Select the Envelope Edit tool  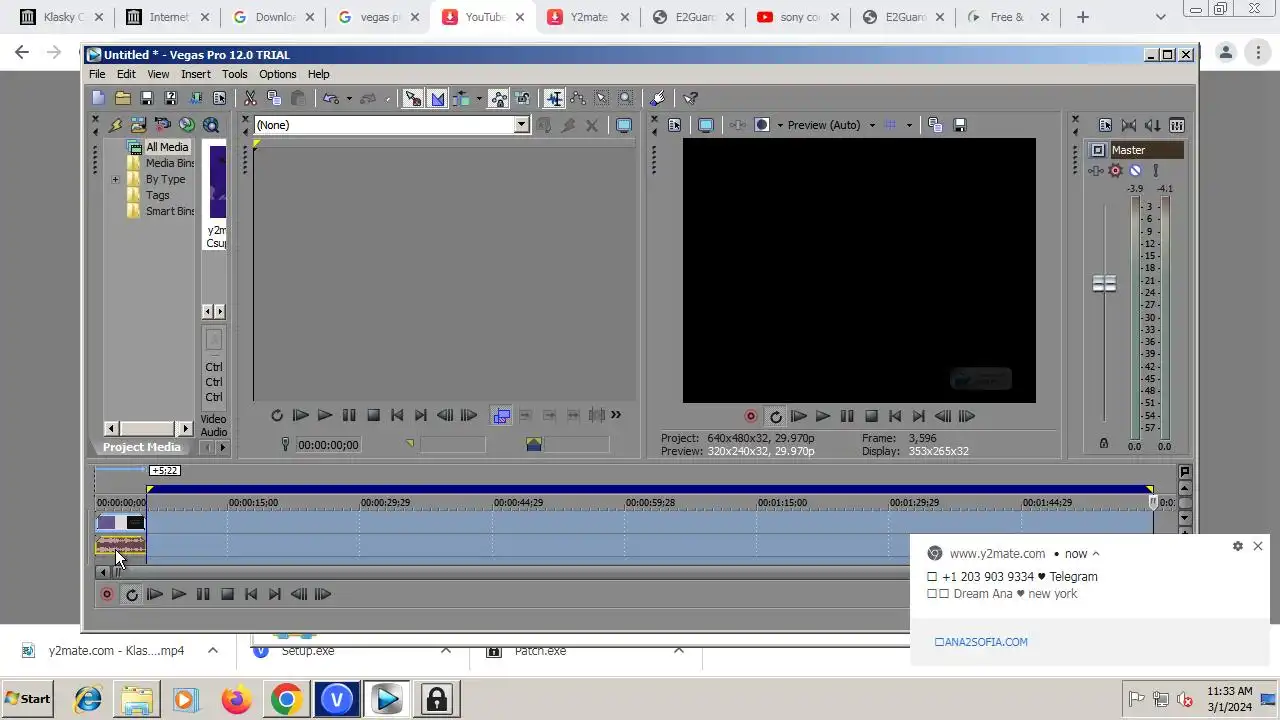point(578,98)
